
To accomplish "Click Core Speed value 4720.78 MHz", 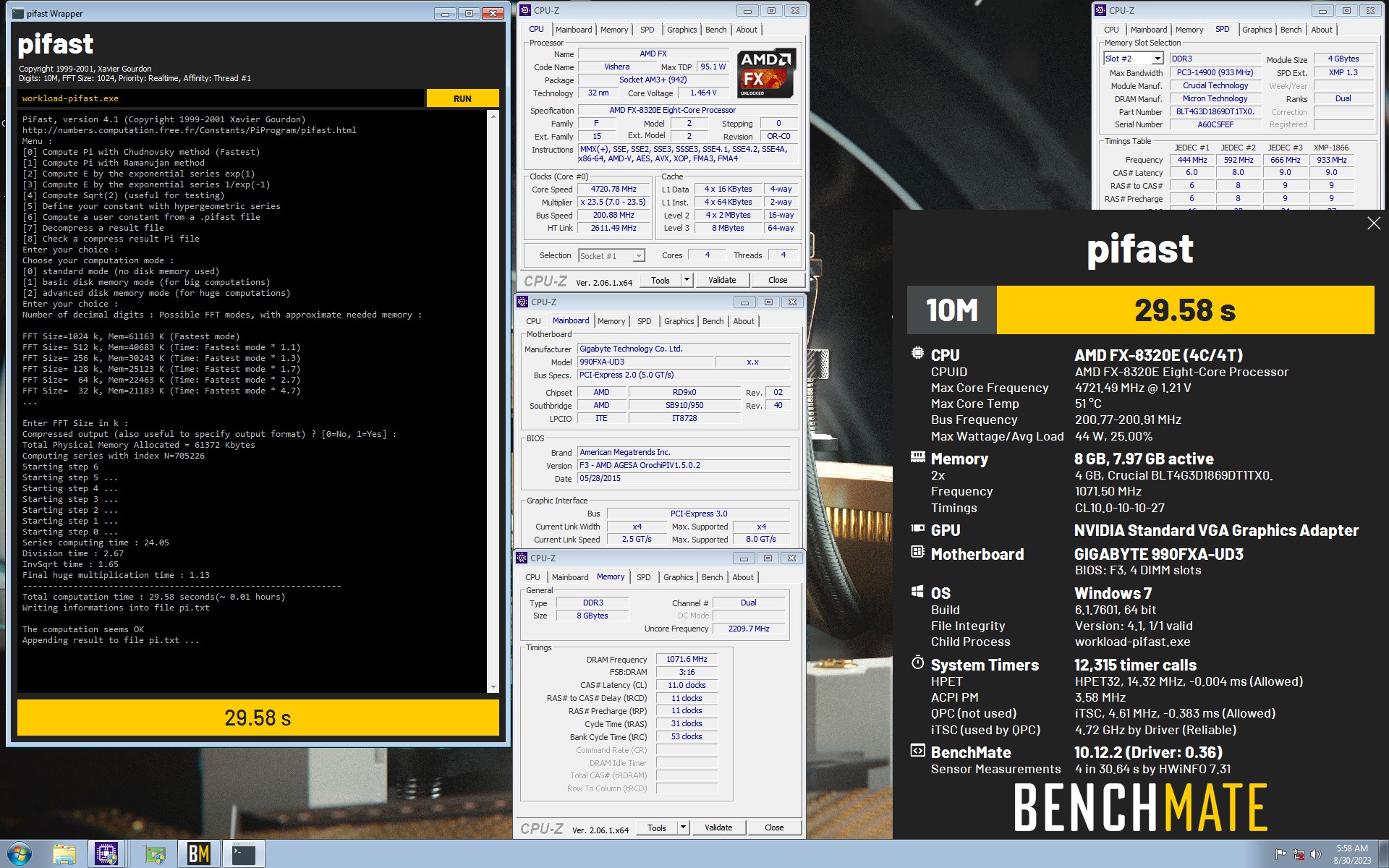I will coord(613,189).
